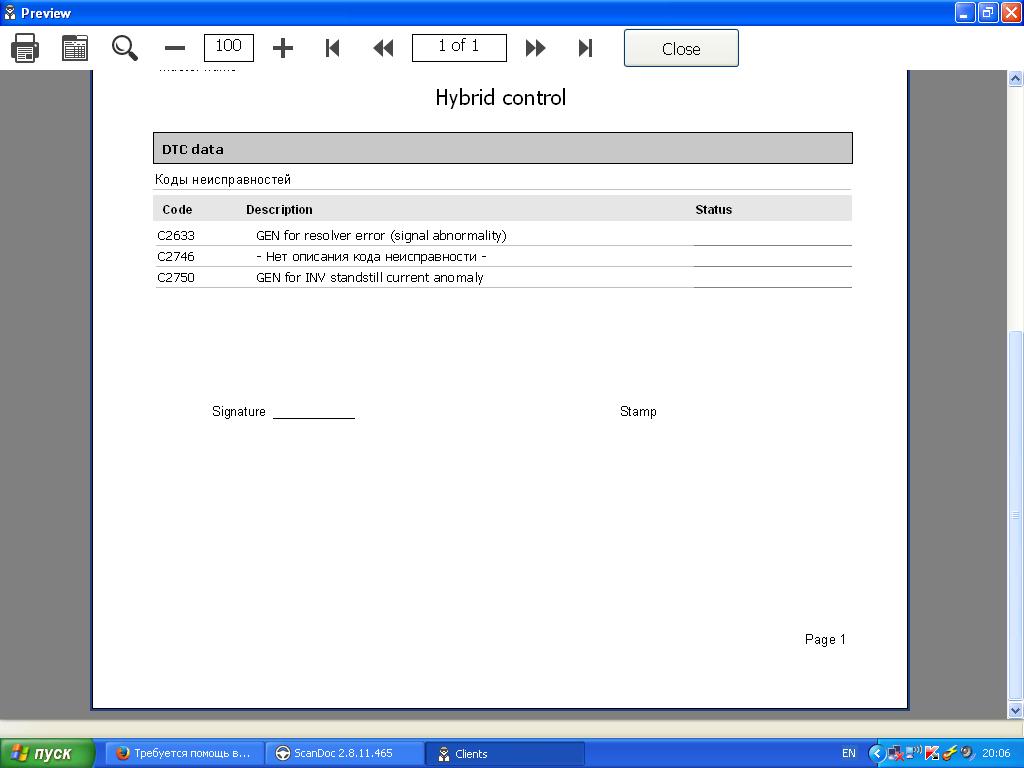Click the 'Page 1' footer text
Viewport: 1024px width, 768px height.
pos(825,639)
